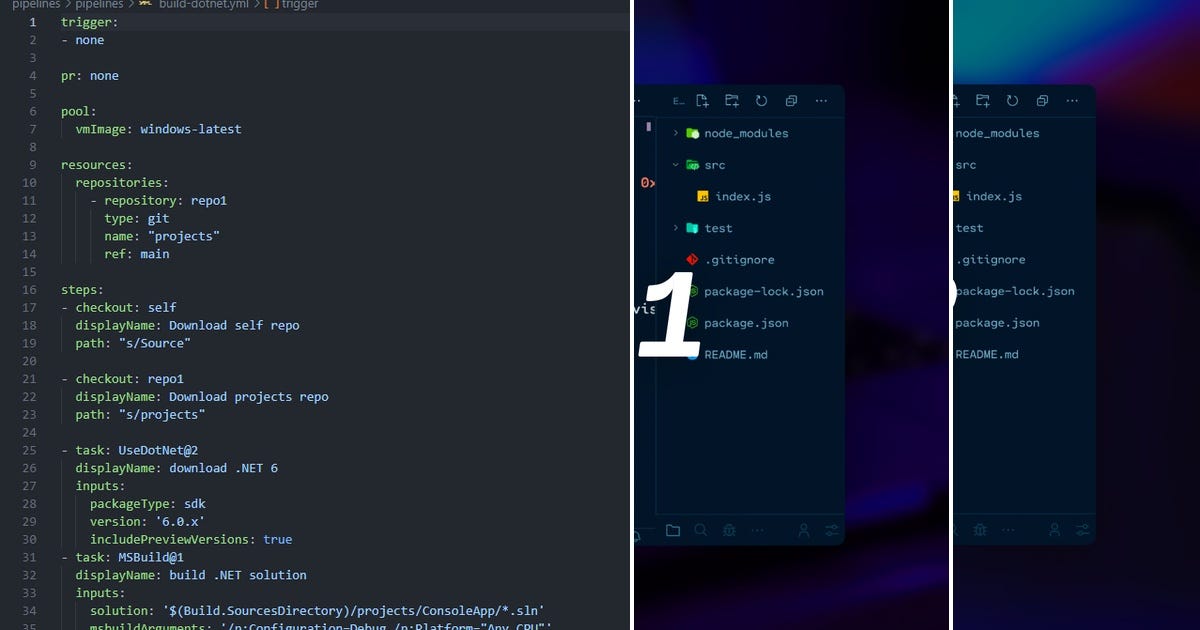
Task: Open the Accounts profile icon
Action: pos(803,530)
